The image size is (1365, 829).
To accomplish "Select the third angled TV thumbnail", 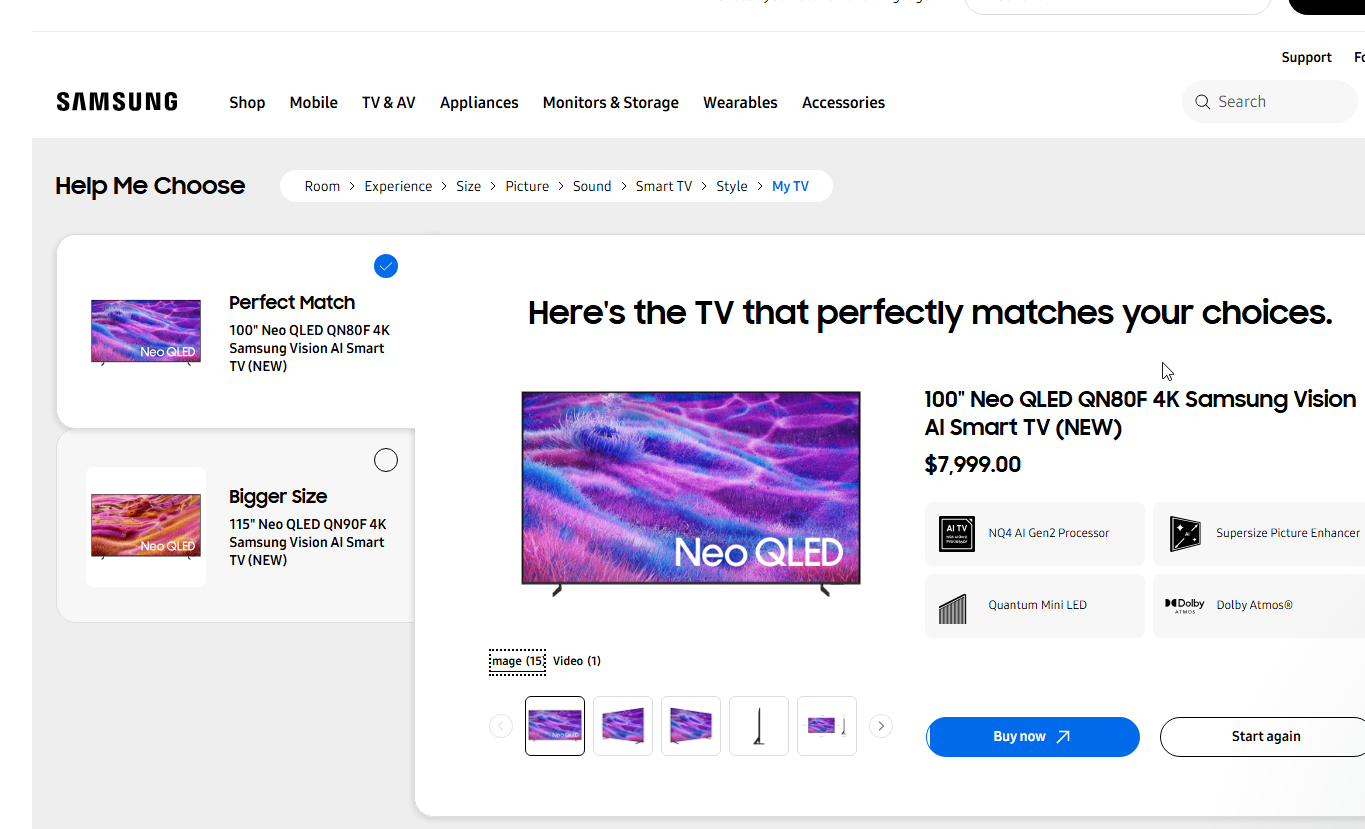I will pyautogui.click(x=691, y=726).
